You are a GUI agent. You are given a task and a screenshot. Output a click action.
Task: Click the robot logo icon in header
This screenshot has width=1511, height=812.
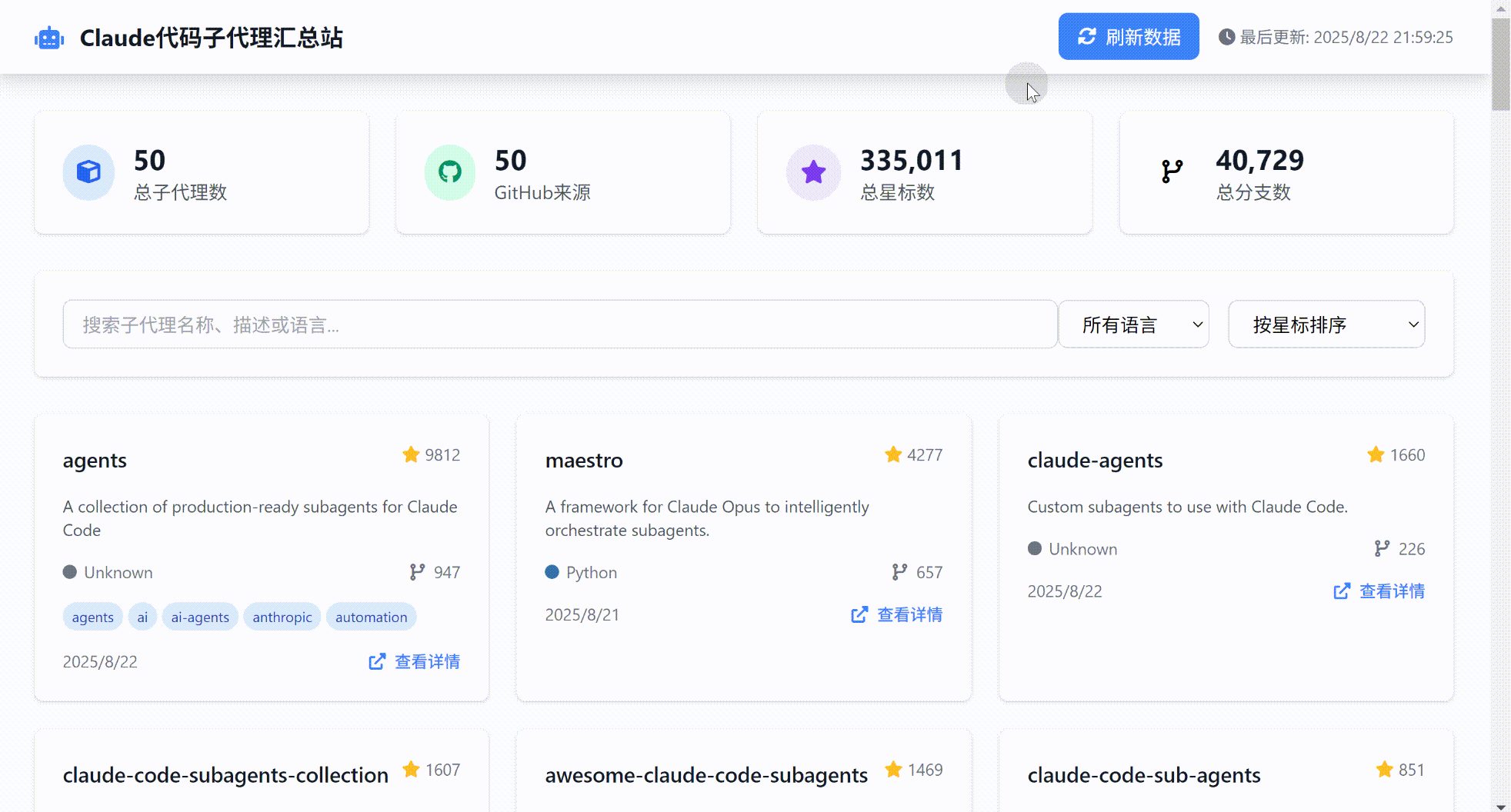pos(49,38)
